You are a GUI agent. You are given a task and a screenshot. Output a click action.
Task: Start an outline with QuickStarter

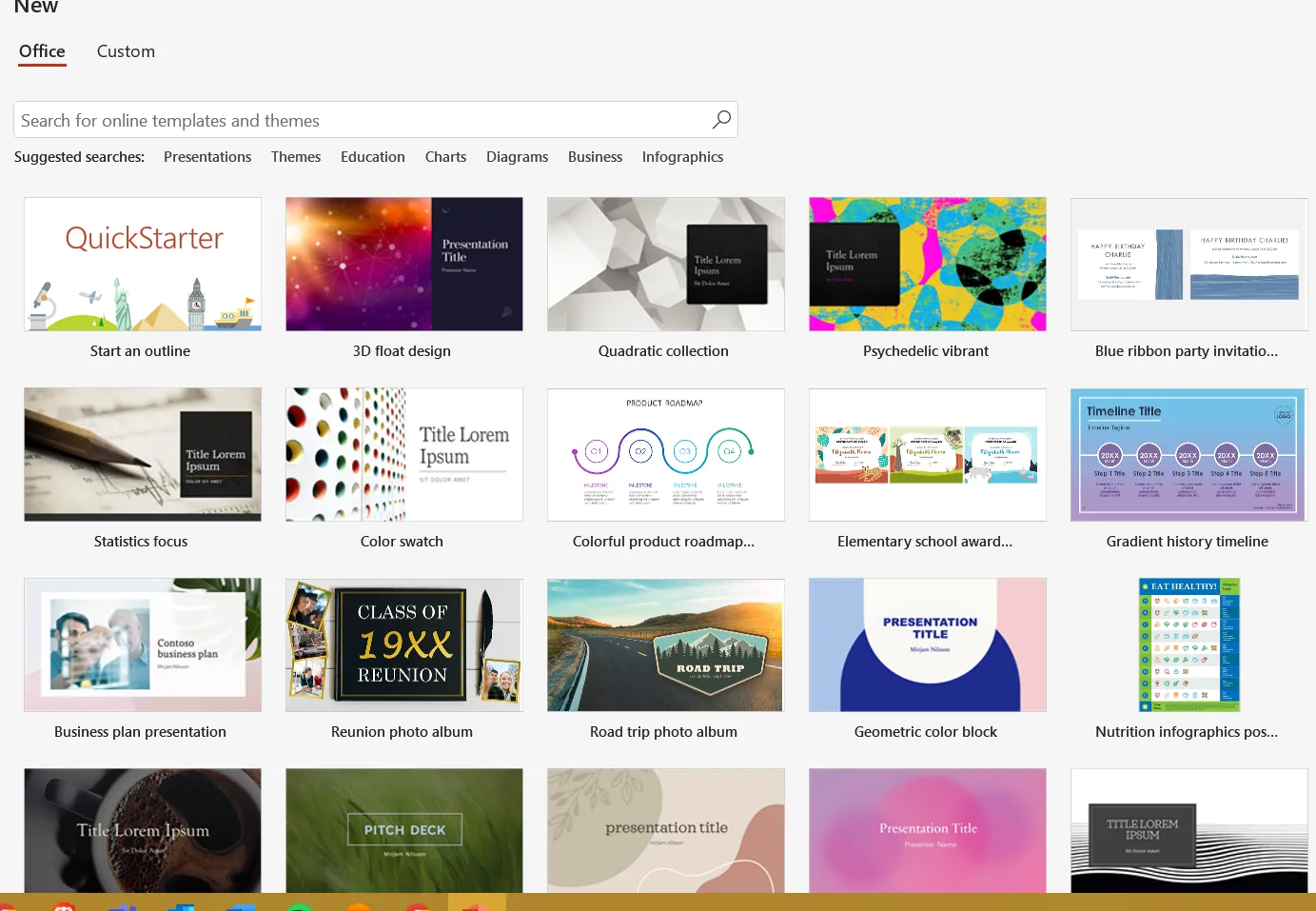(x=142, y=264)
